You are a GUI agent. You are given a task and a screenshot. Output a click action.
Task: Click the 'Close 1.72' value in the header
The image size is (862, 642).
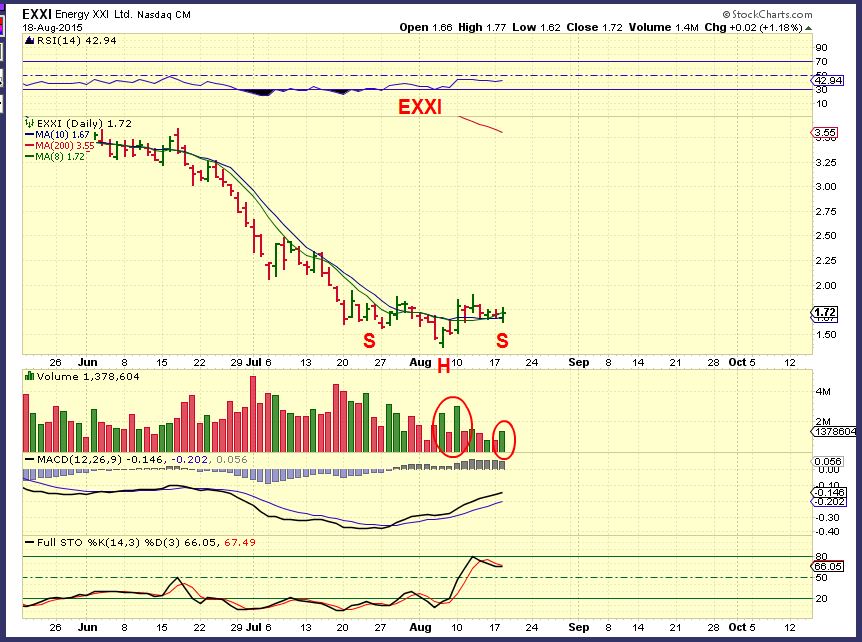coord(594,27)
